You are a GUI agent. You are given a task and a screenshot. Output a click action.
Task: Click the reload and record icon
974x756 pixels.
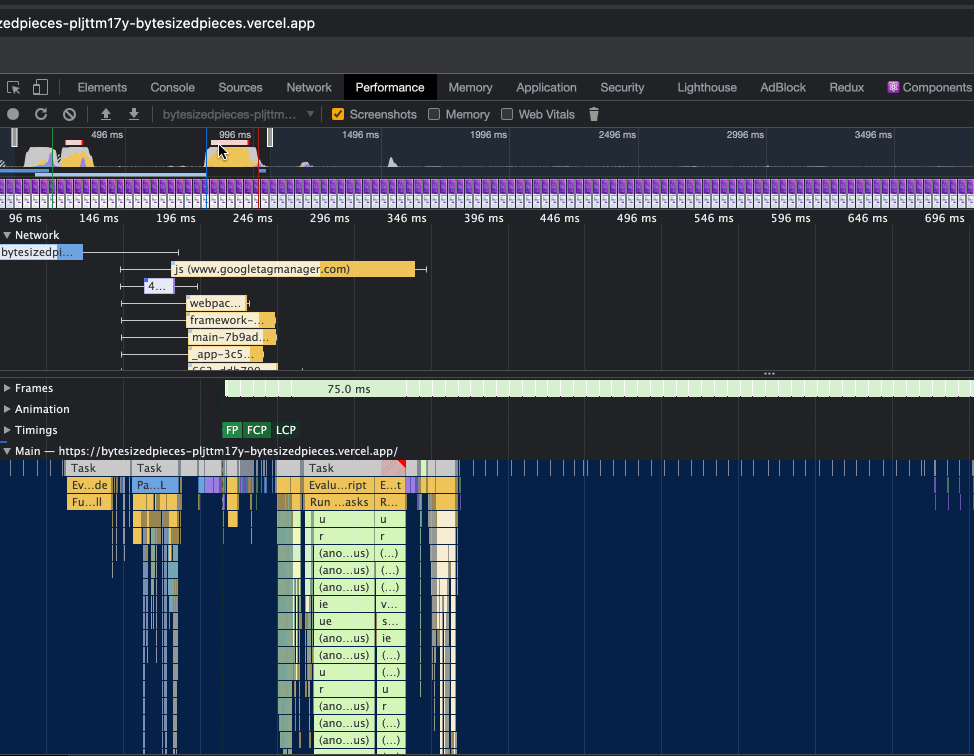pos(40,114)
